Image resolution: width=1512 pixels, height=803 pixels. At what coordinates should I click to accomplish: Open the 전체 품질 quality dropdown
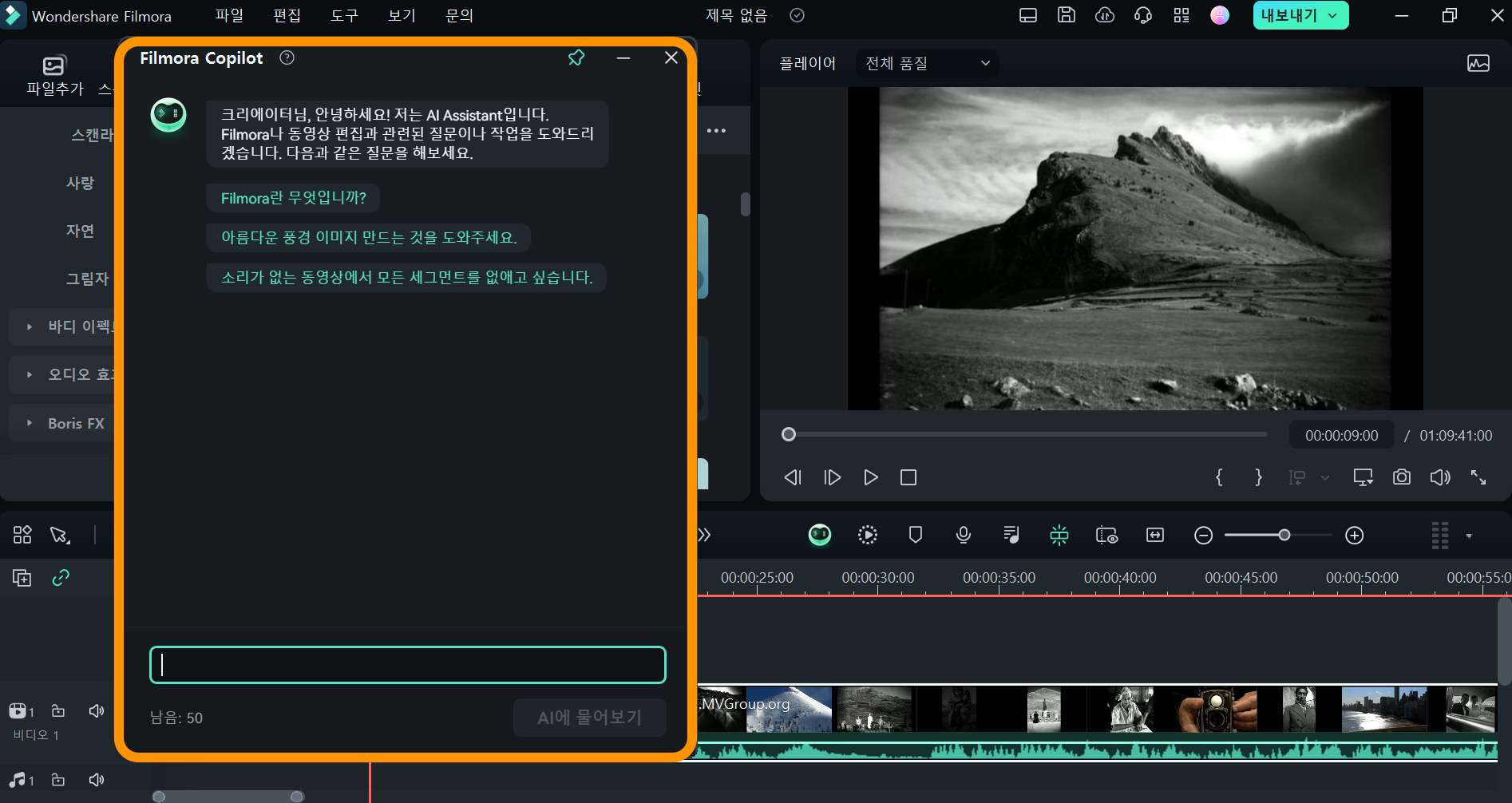tap(928, 63)
